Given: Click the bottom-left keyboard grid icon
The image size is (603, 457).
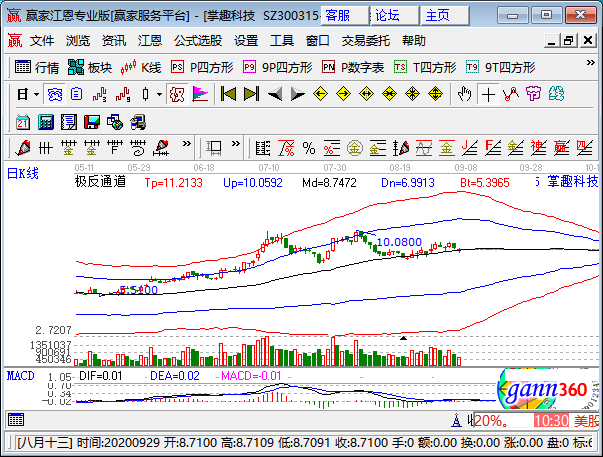Looking at the screenshot, I should pyautogui.click(x=16, y=420).
